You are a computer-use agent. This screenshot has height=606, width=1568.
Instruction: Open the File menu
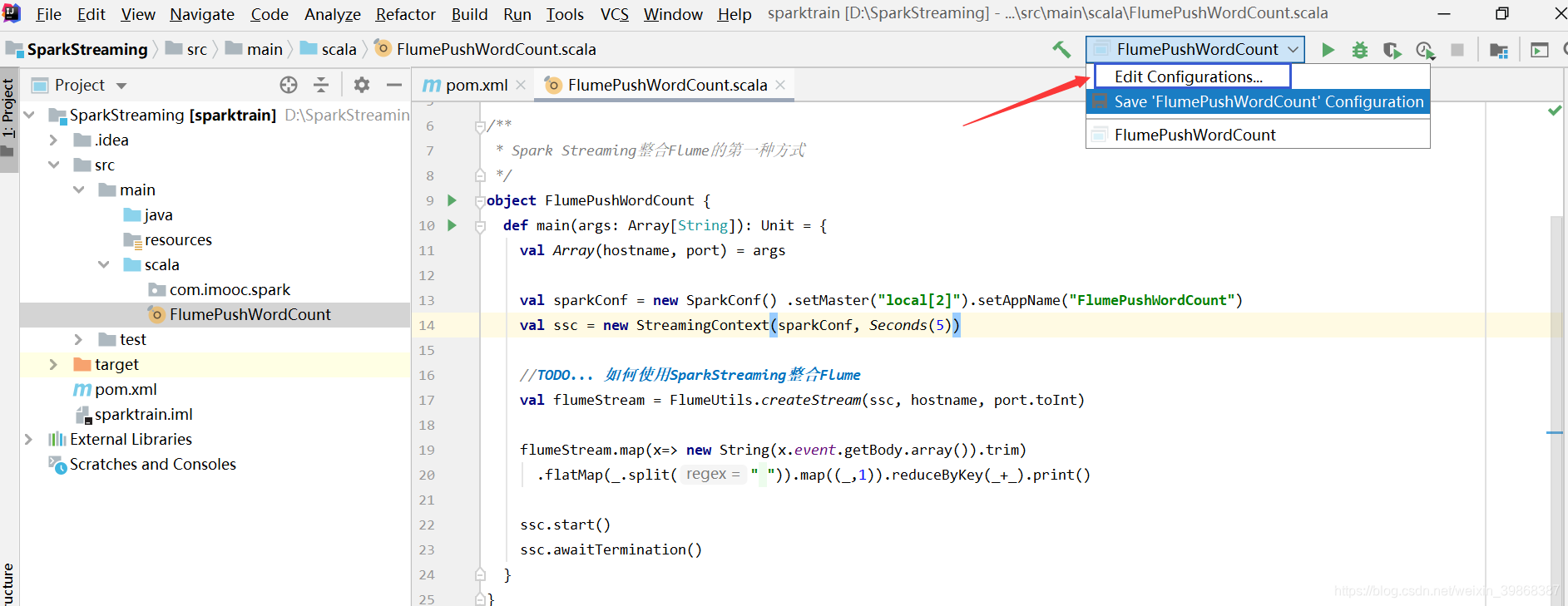(x=48, y=14)
